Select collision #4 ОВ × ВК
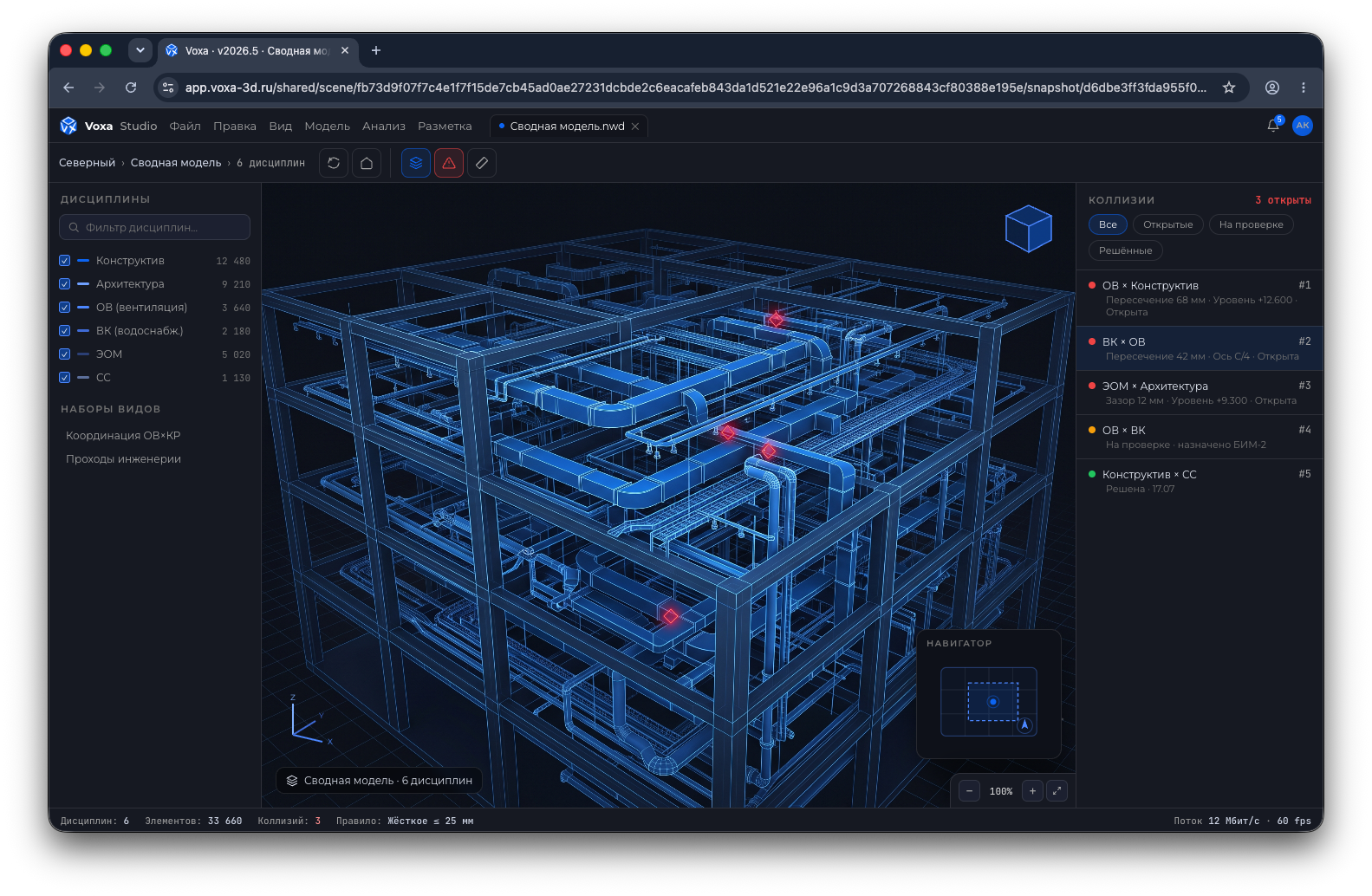The image size is (1372, 896). click(1200, 437)
